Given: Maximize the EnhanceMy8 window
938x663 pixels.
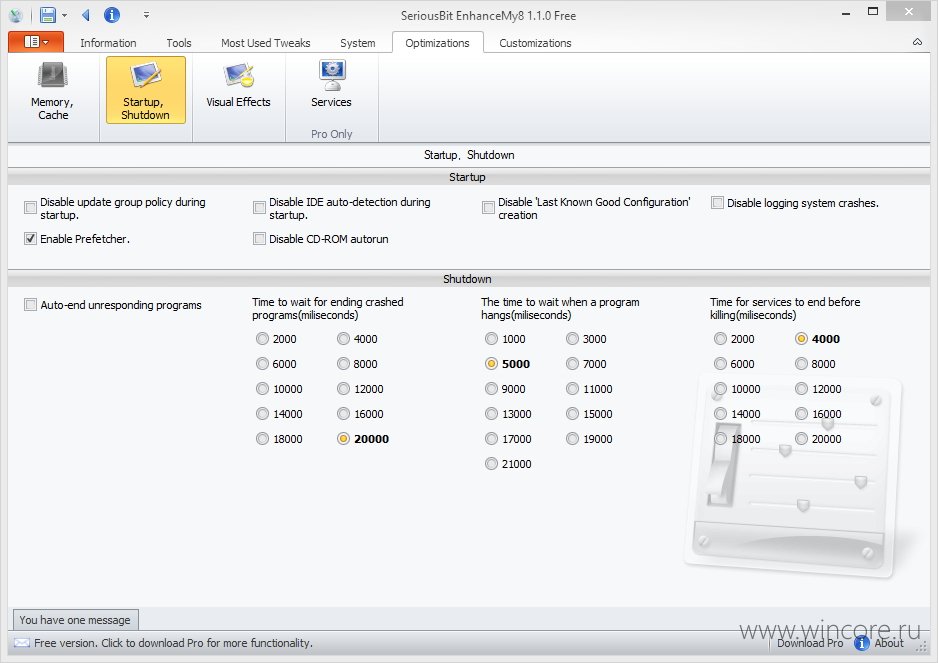Looking at the screenshot, I should [873, 12].
